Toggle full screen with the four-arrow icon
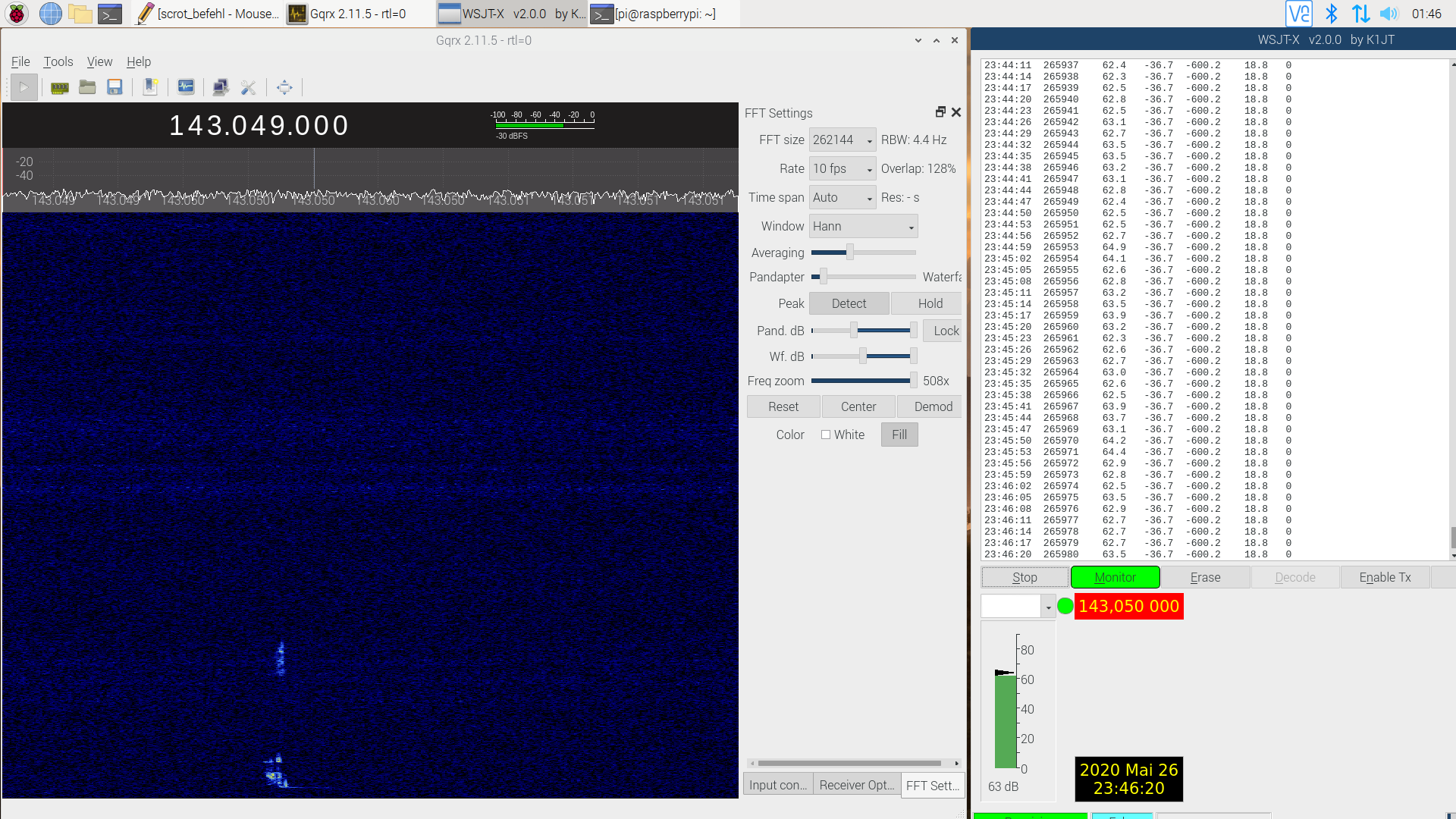 284,87
